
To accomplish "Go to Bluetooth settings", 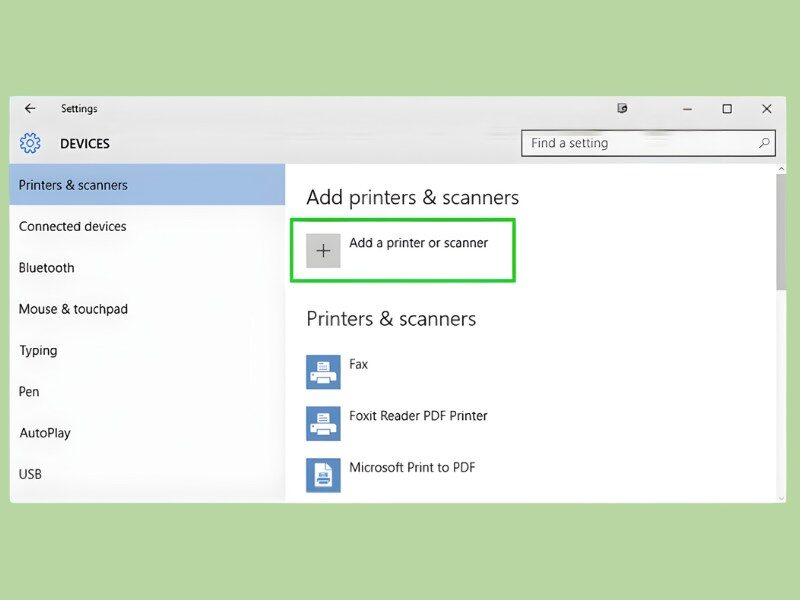I will click(47, 268).
